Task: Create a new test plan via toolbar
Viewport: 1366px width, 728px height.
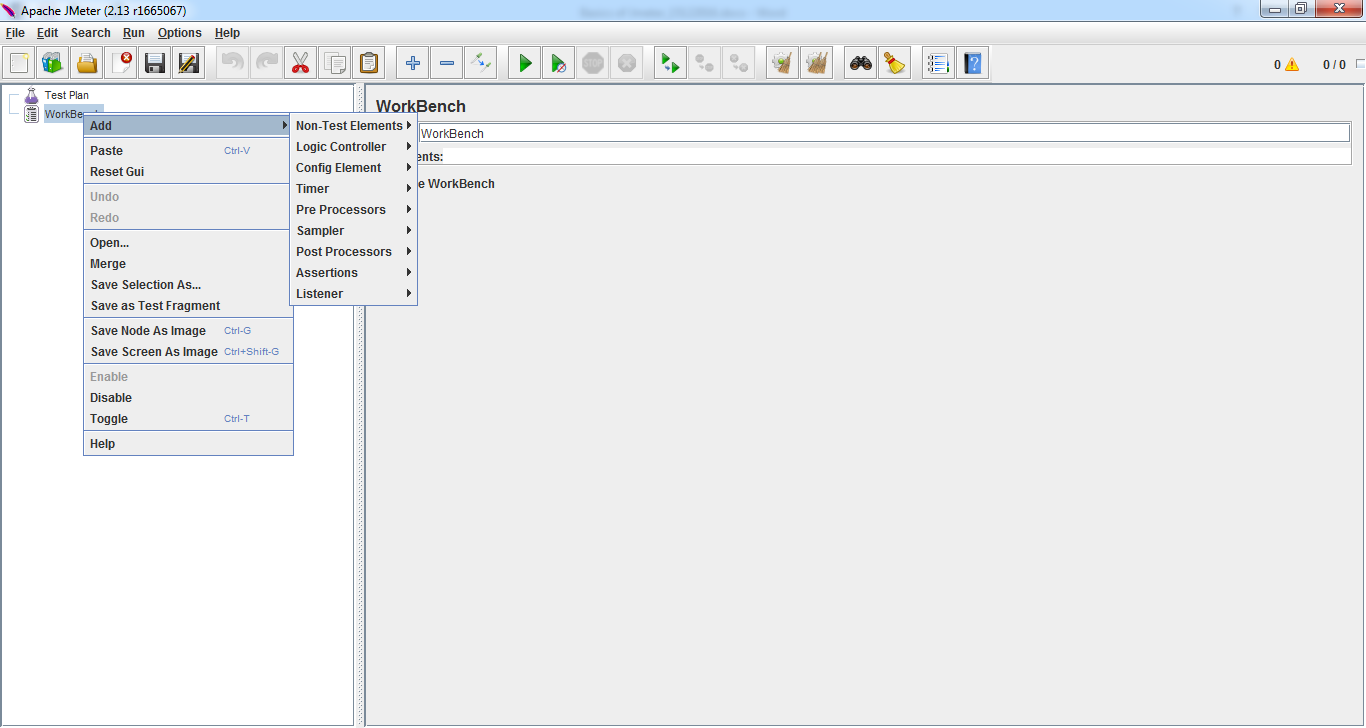Action: 19,64
